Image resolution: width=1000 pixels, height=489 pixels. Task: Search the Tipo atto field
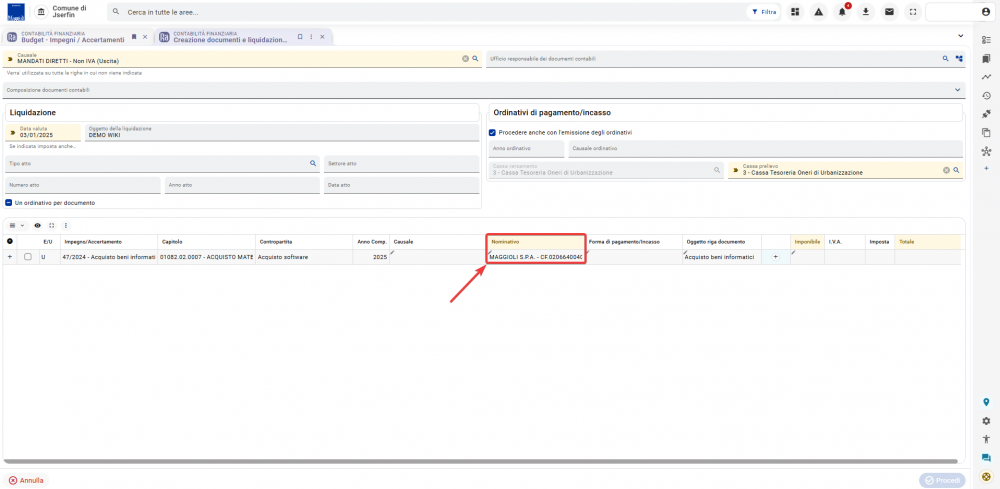click(313, 163)
